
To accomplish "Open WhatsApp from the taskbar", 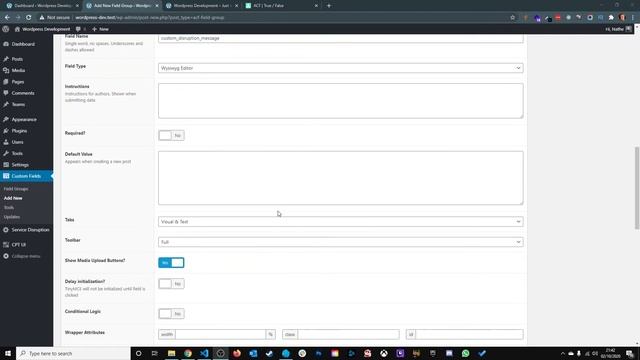I will point(465,353).
